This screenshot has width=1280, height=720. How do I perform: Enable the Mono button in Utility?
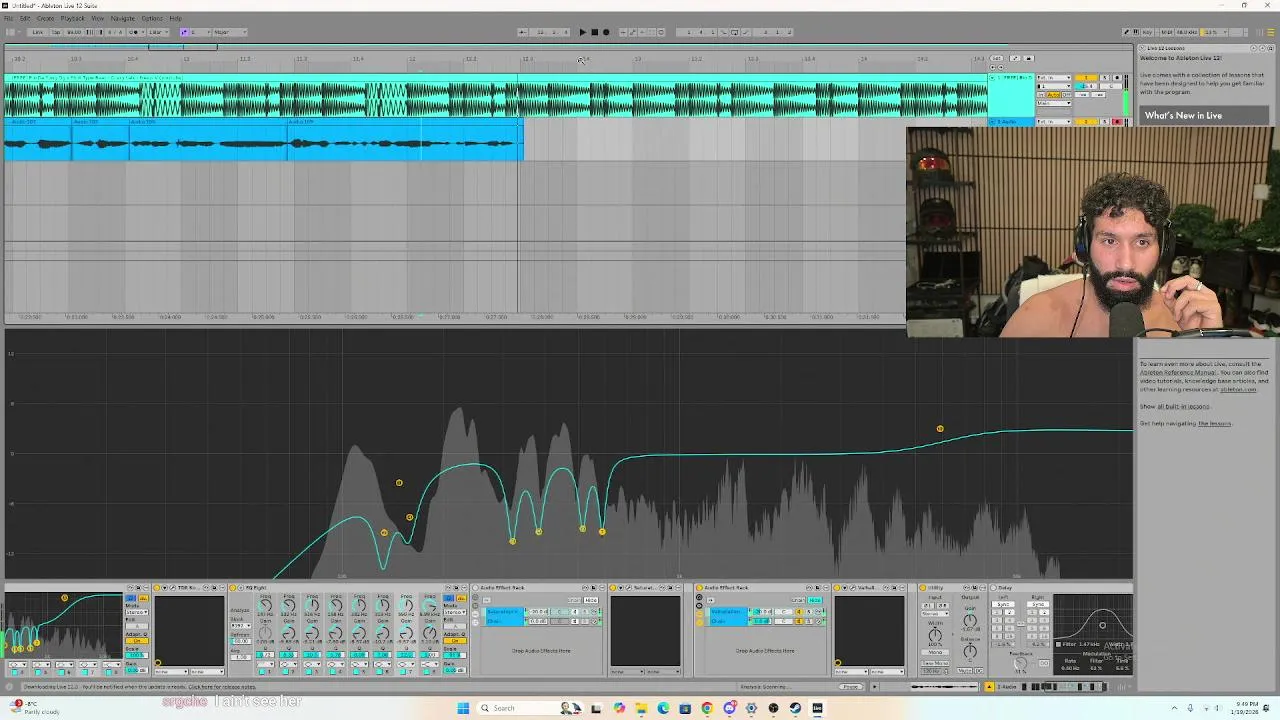[935, 652]
